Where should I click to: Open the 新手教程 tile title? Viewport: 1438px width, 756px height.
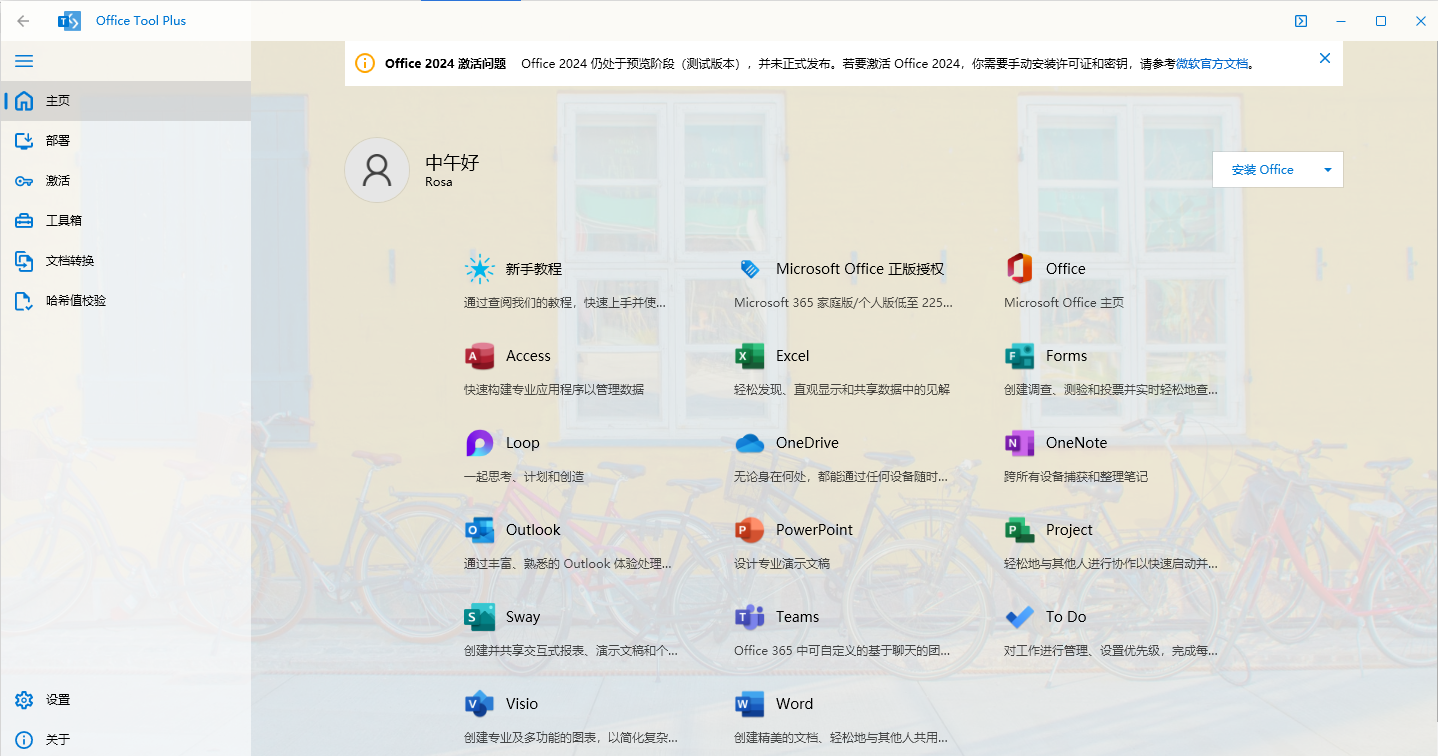pyautogui.click(x=534, y=269)
